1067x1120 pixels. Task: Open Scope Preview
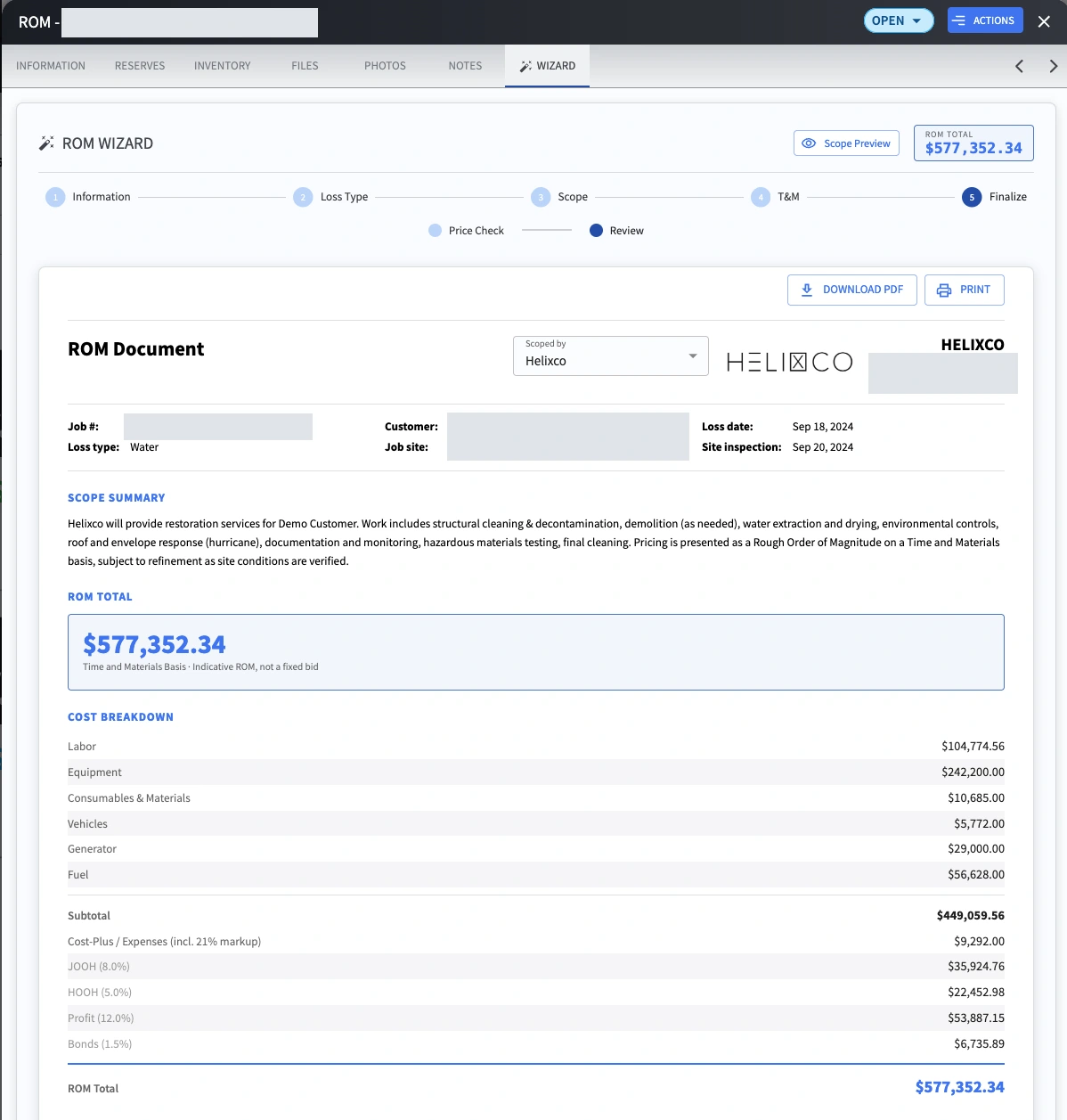[x=846, y=143]
